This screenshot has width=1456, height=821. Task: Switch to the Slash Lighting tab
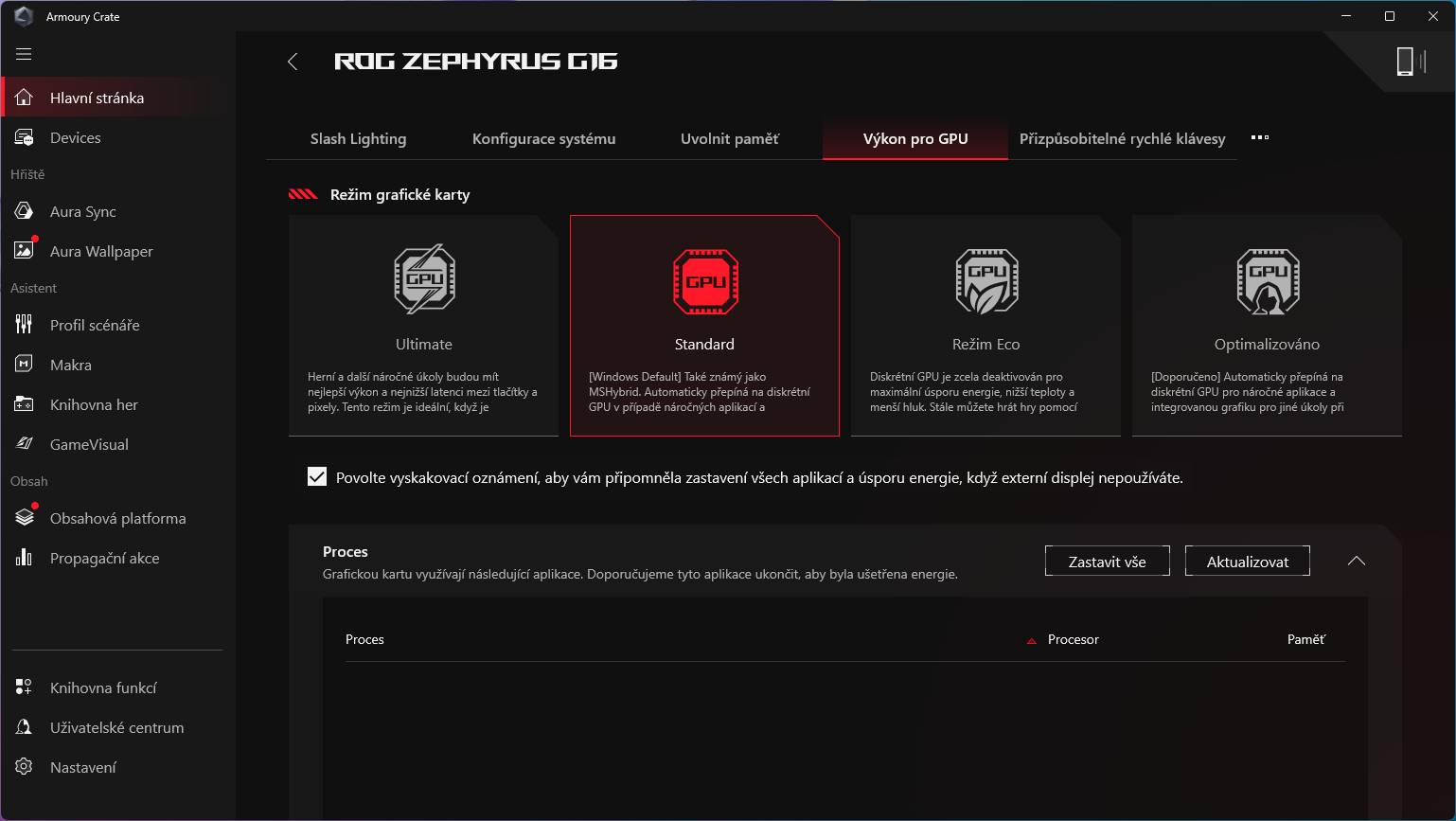pyautogui.click(x=358, y=138)
